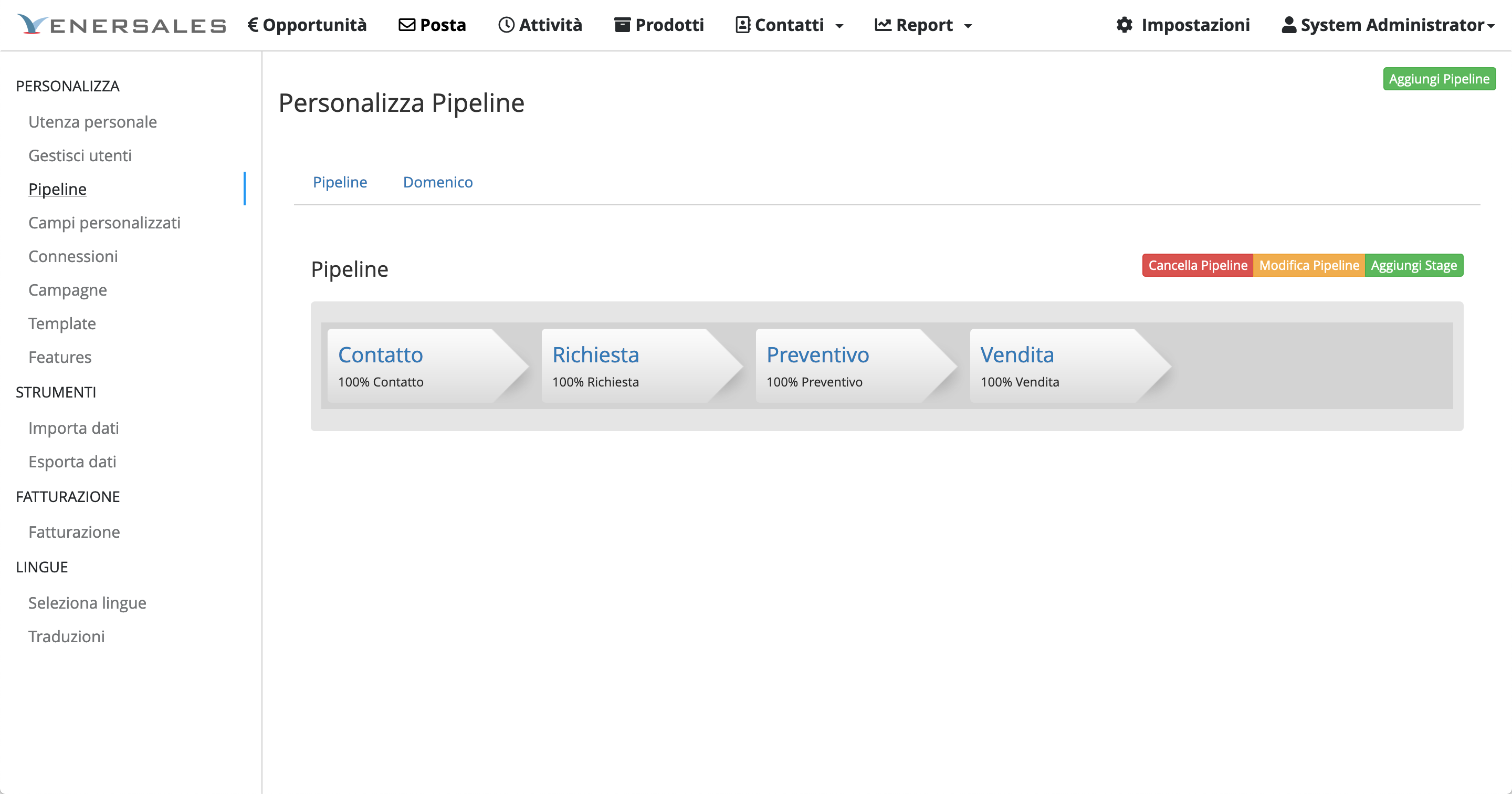Open Fatturazione link in the sidebar
This screenshot has width=1512, height=794.
(74, 532)
